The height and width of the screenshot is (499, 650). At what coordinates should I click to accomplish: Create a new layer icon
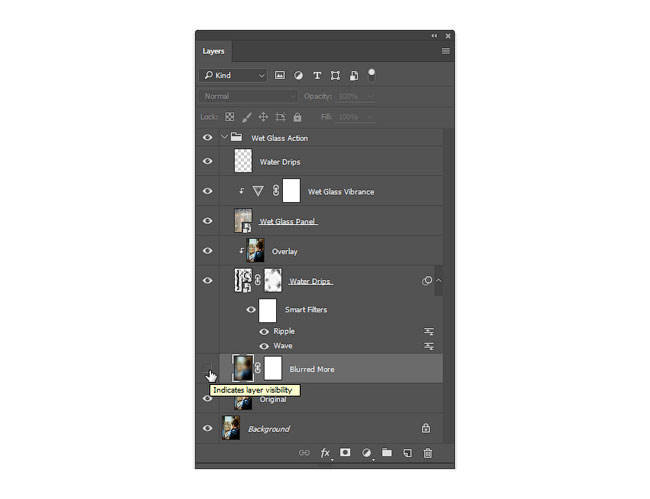(407, 453)
